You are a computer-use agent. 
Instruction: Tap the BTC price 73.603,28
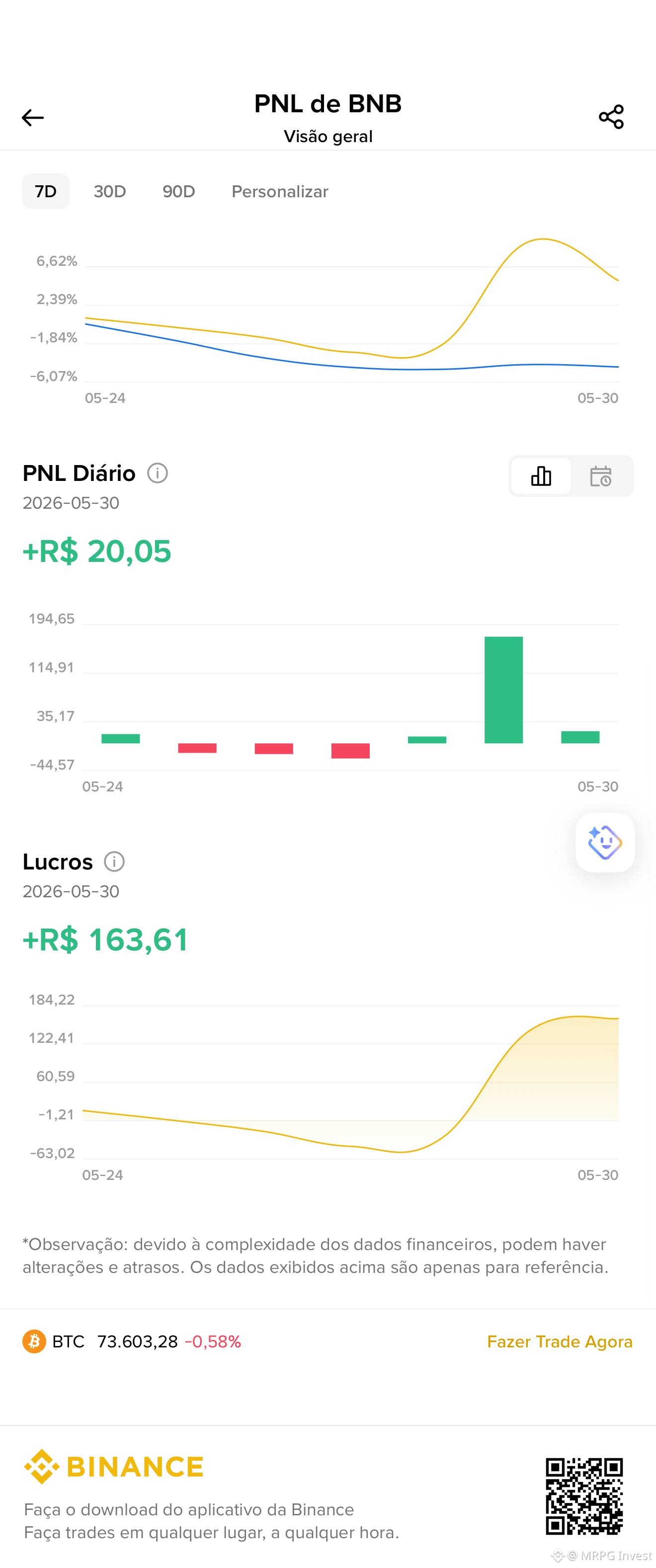138,1341
